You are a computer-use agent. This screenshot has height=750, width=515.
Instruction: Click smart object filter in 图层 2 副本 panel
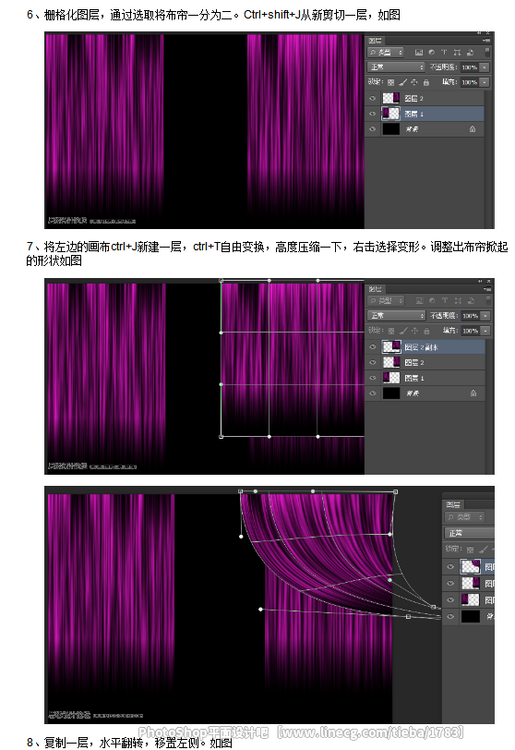tap(471, 300)
